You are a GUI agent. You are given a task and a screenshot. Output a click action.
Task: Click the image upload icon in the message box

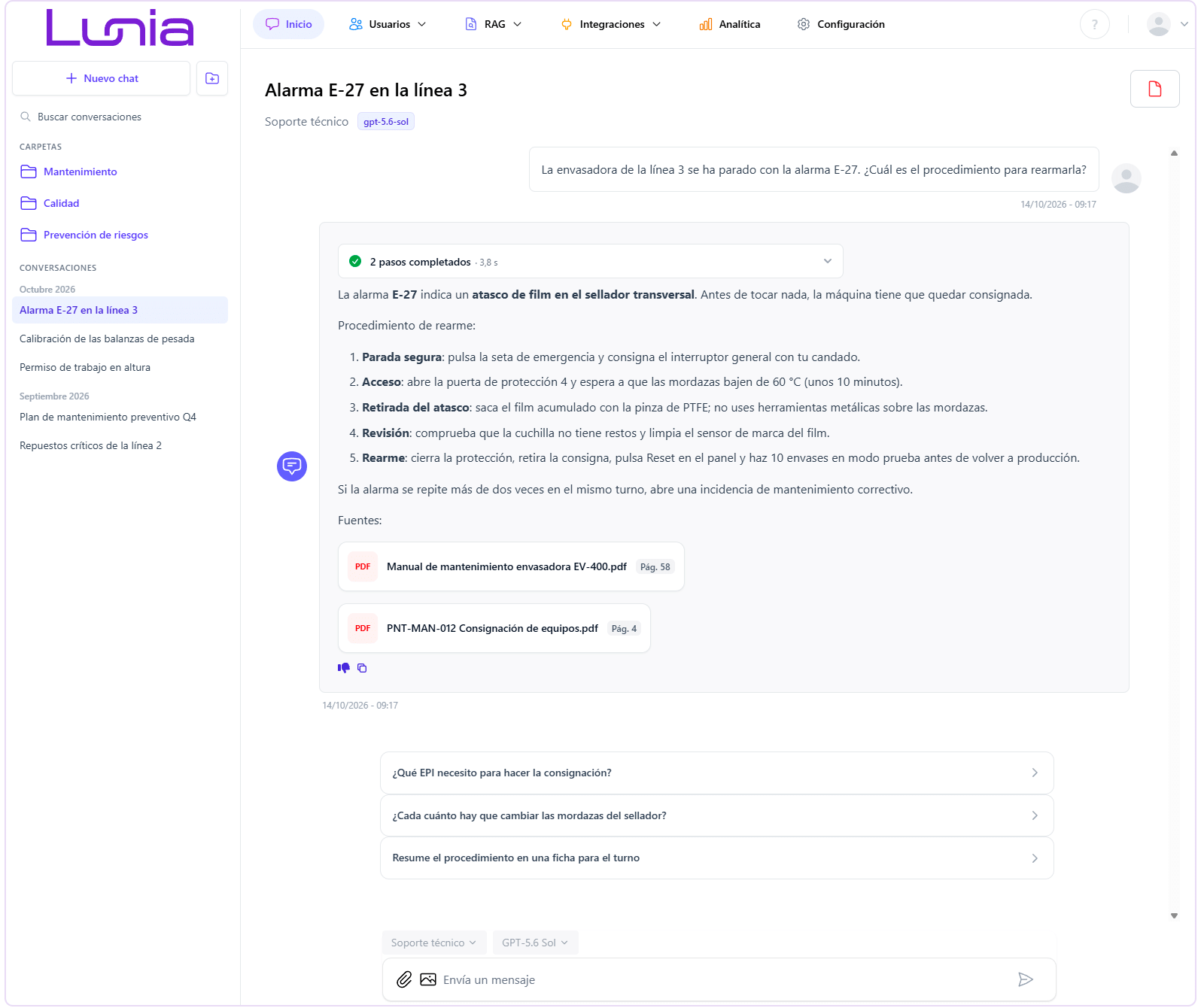[428, 979]
